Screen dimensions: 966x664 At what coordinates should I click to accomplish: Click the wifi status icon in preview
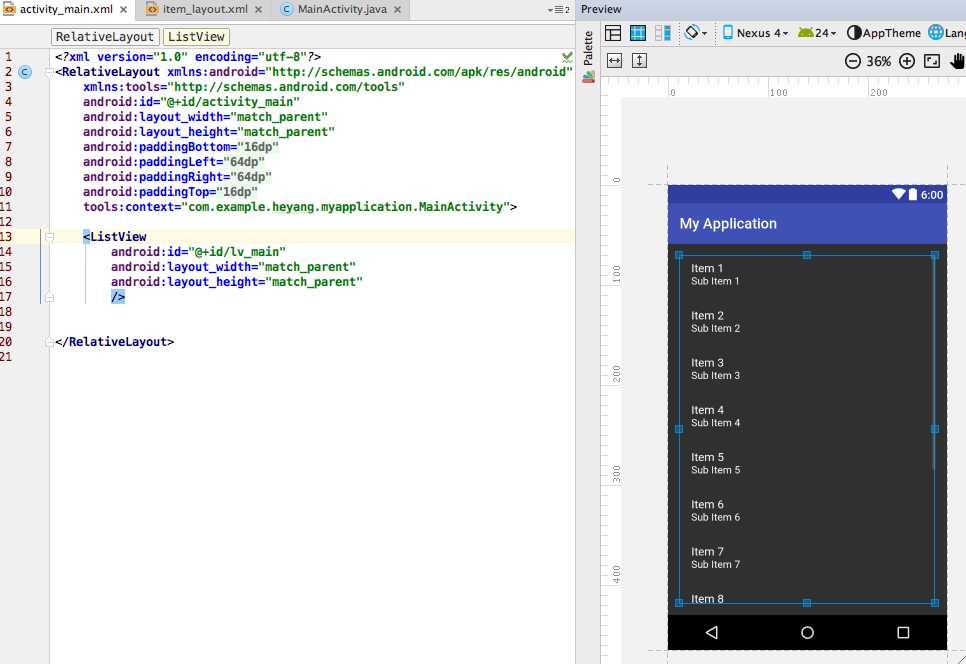[899, 194]
